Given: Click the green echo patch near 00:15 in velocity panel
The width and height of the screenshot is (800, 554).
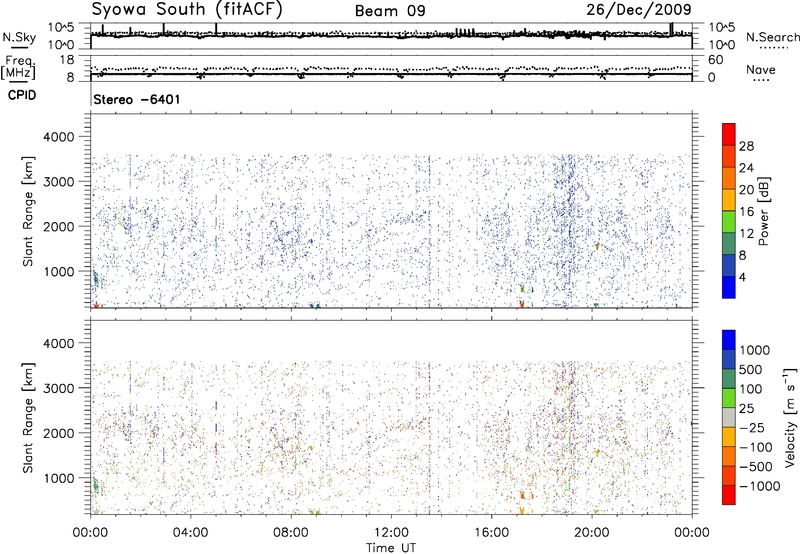Looking at the screenshot, I should [95, 485].
